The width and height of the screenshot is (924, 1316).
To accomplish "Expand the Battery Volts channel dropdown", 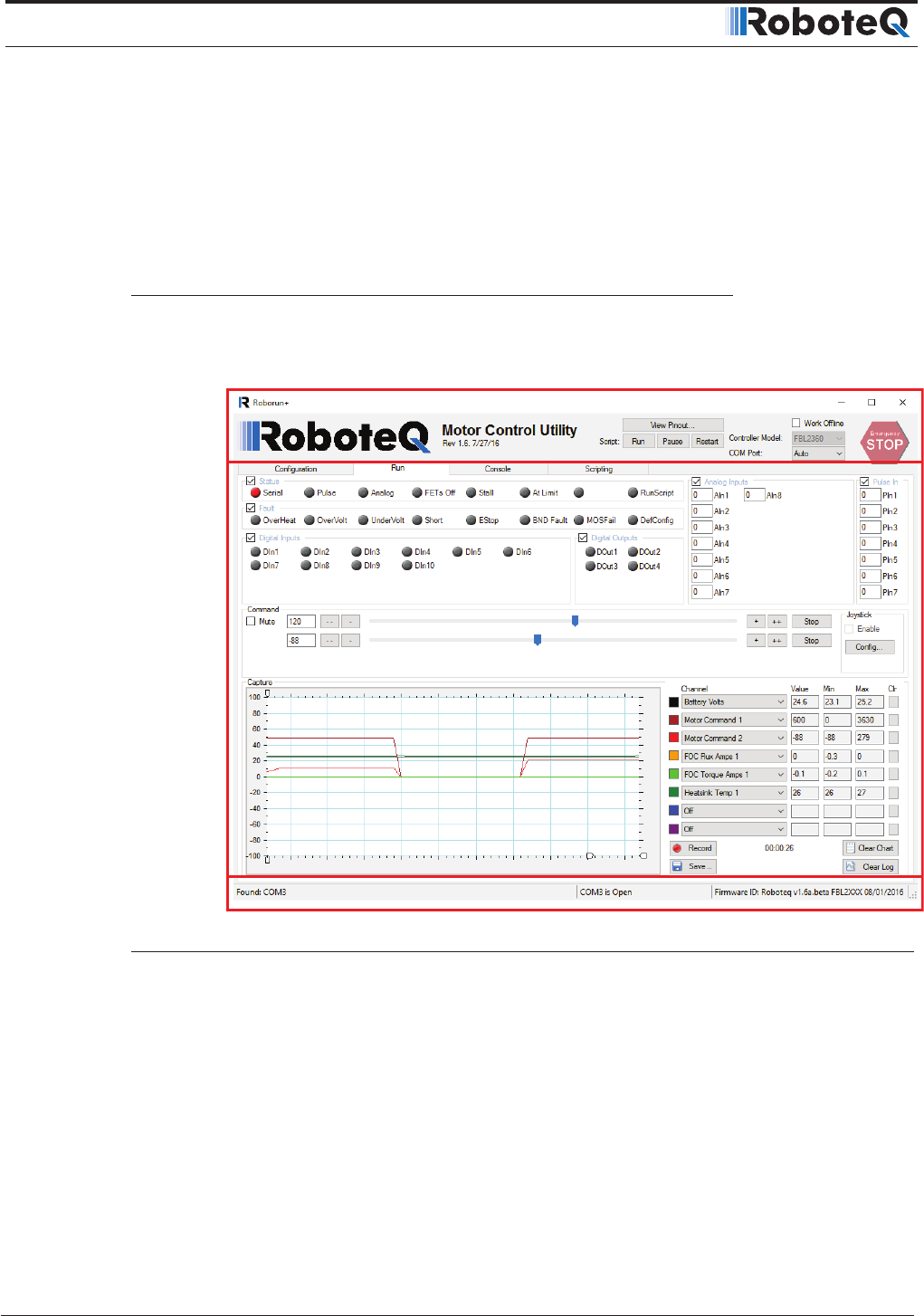I will (734, 701).
